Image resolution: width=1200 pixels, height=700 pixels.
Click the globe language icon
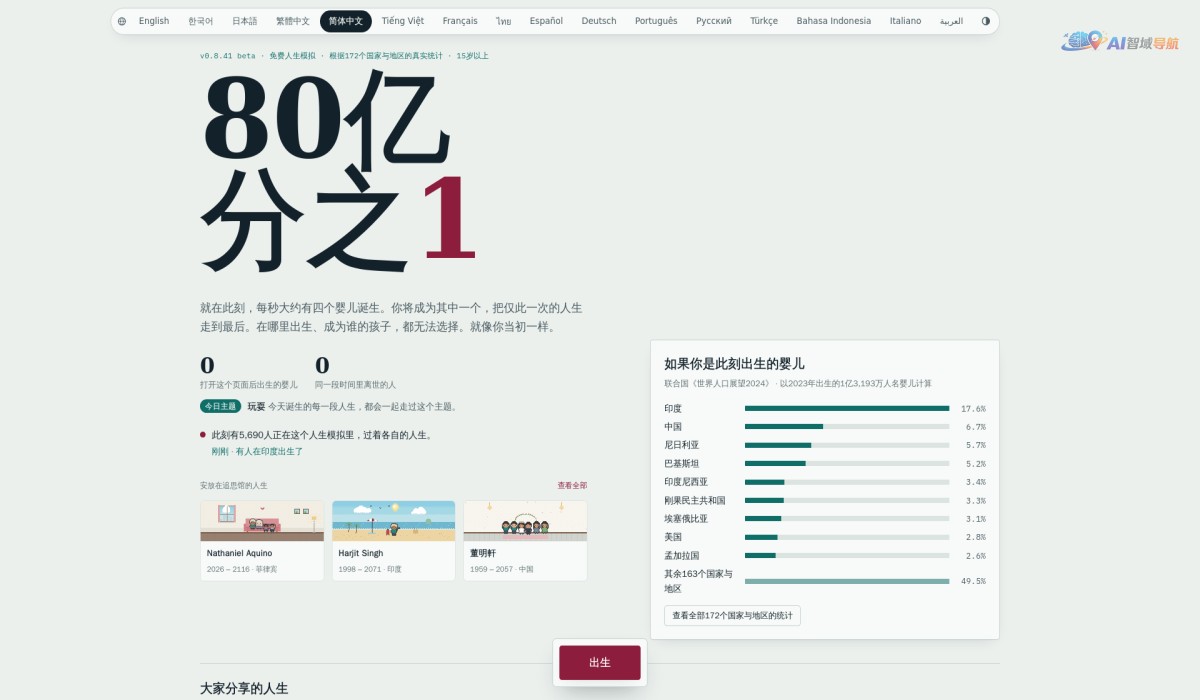[122, 21]
